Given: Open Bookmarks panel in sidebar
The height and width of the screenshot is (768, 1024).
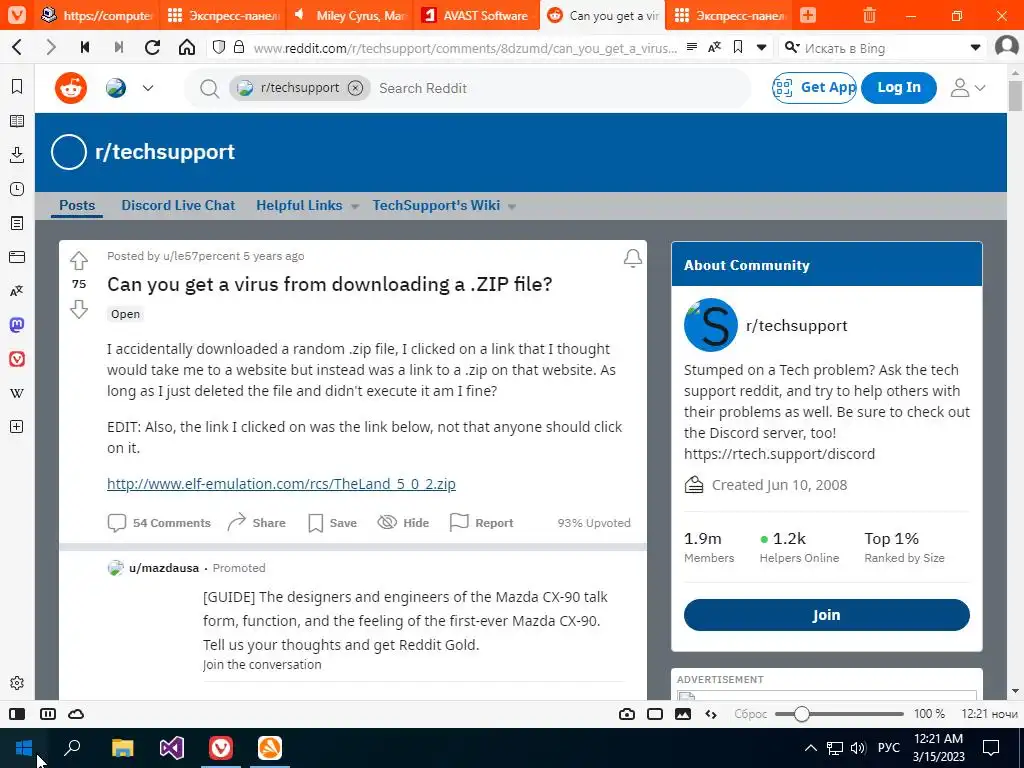Looking at the screenshot, I should click(x=17, y=86).
